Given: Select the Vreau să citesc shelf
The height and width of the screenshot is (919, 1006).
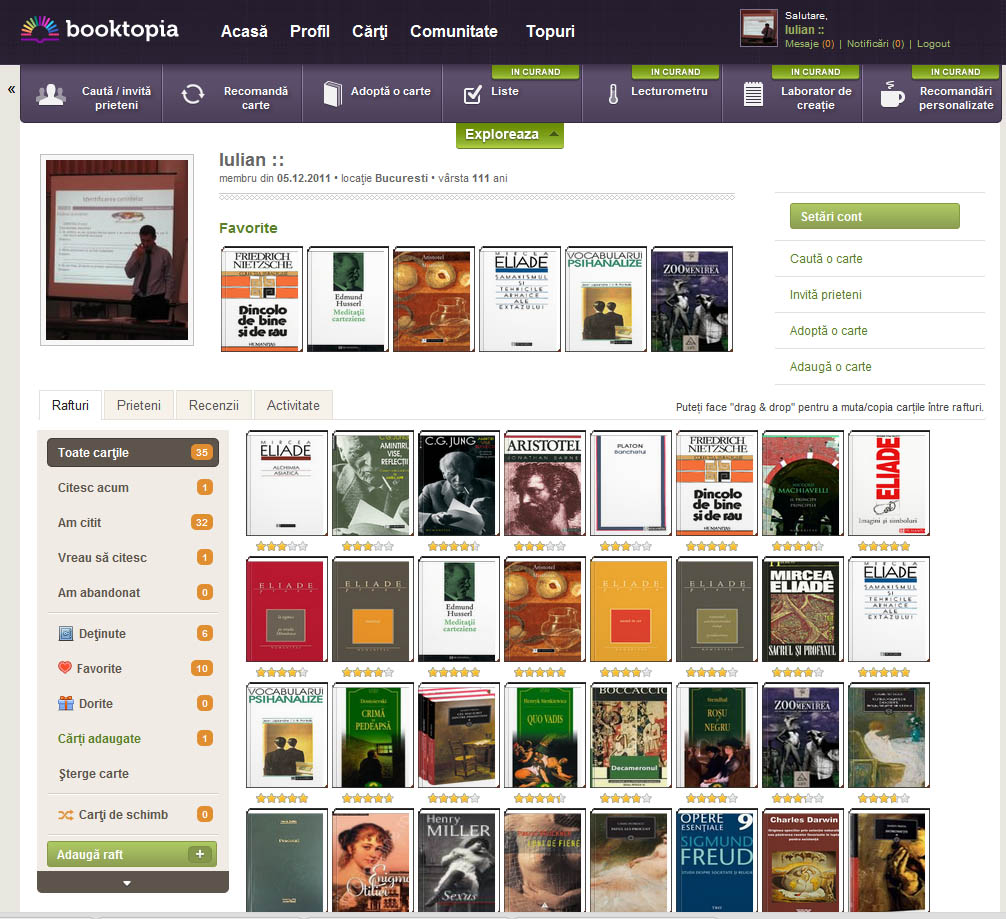Looking at the screenshot, I should tap(133, 558).
